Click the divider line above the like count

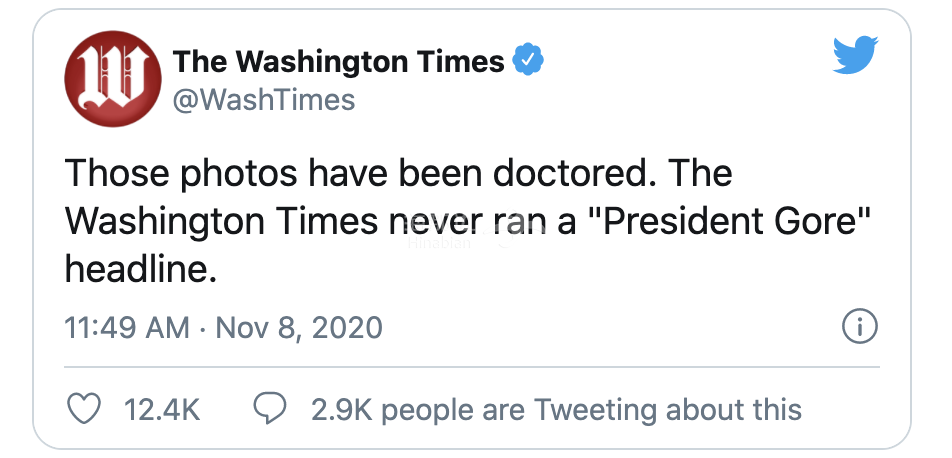pyautogui.click(x=472, y=367)
